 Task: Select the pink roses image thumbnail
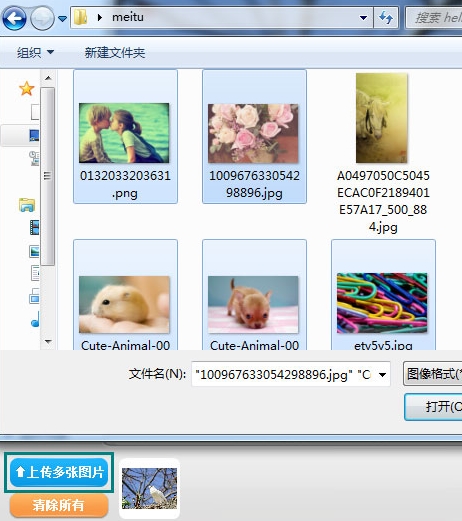[x=253, y=133]
